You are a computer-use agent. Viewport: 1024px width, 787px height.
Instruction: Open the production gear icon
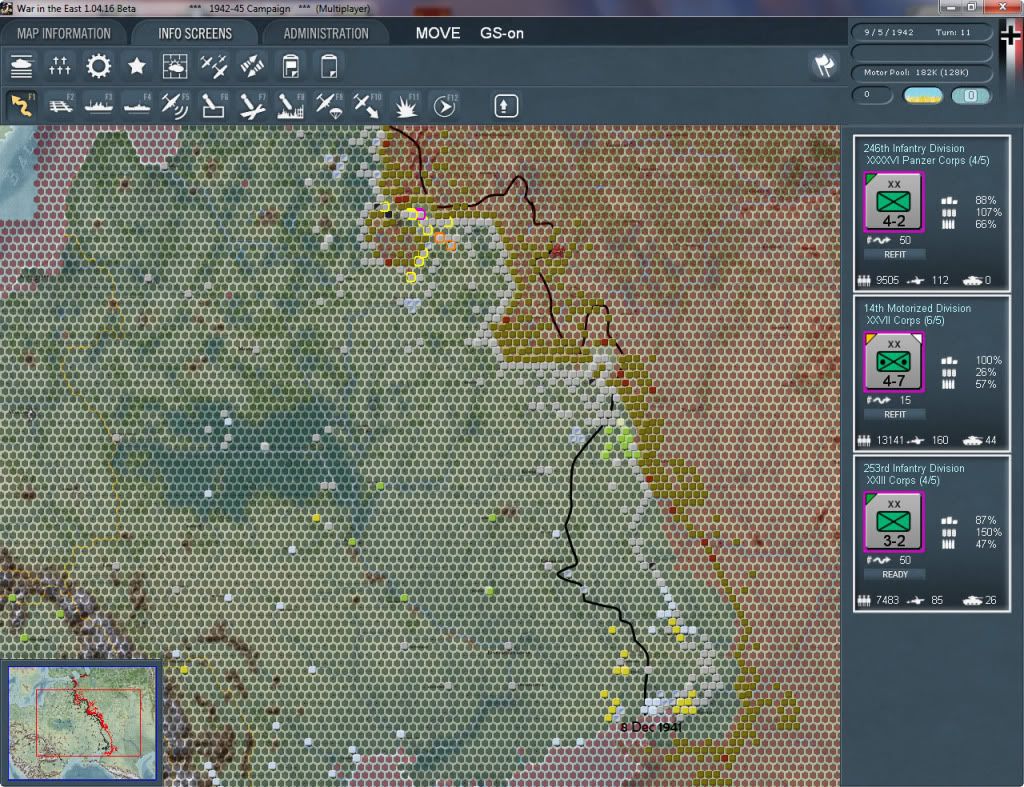pyautogui.click(x=99, y=67)
